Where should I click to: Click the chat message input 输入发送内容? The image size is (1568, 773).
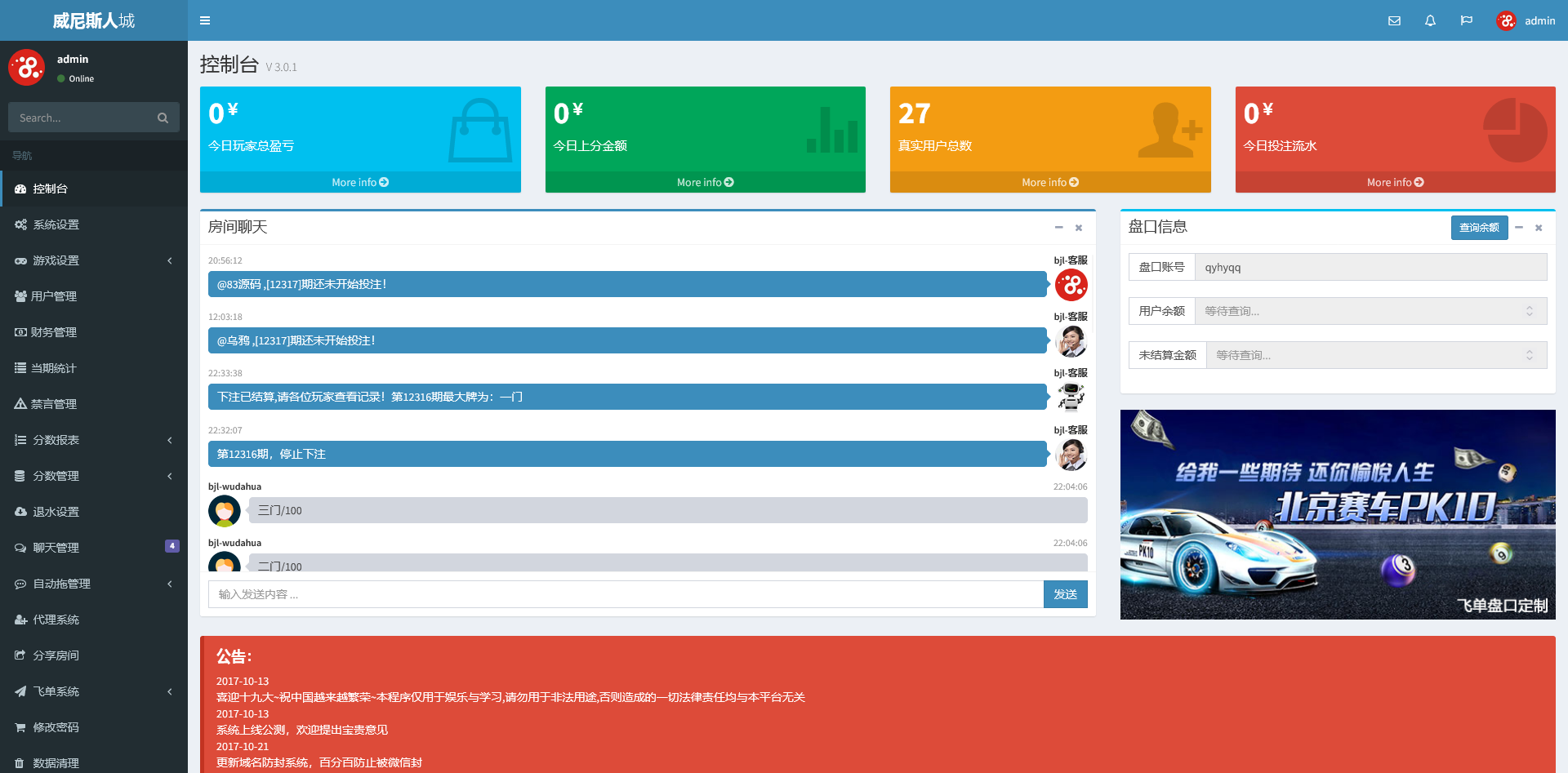626,594
